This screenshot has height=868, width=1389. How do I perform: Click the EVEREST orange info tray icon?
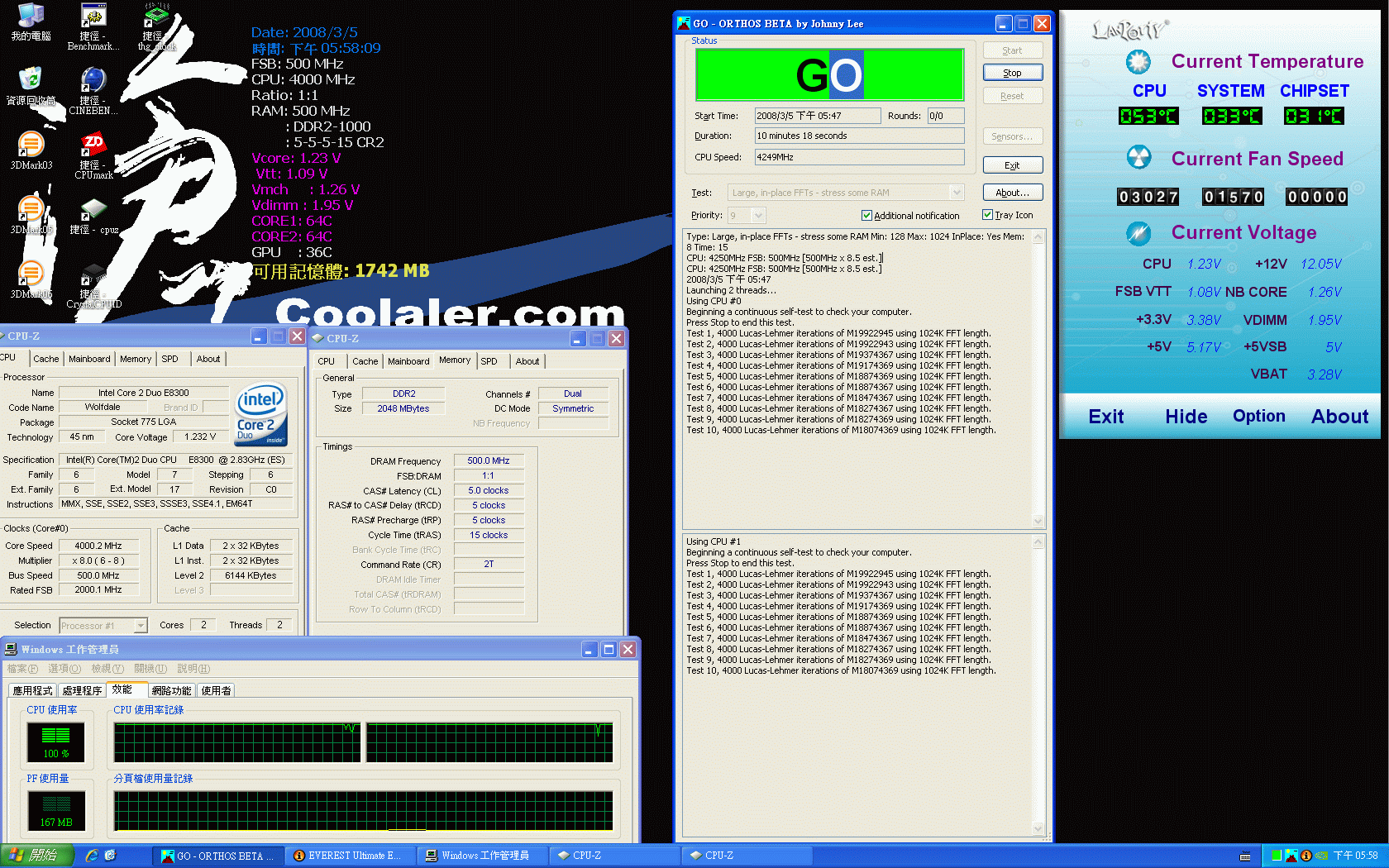1306,856
